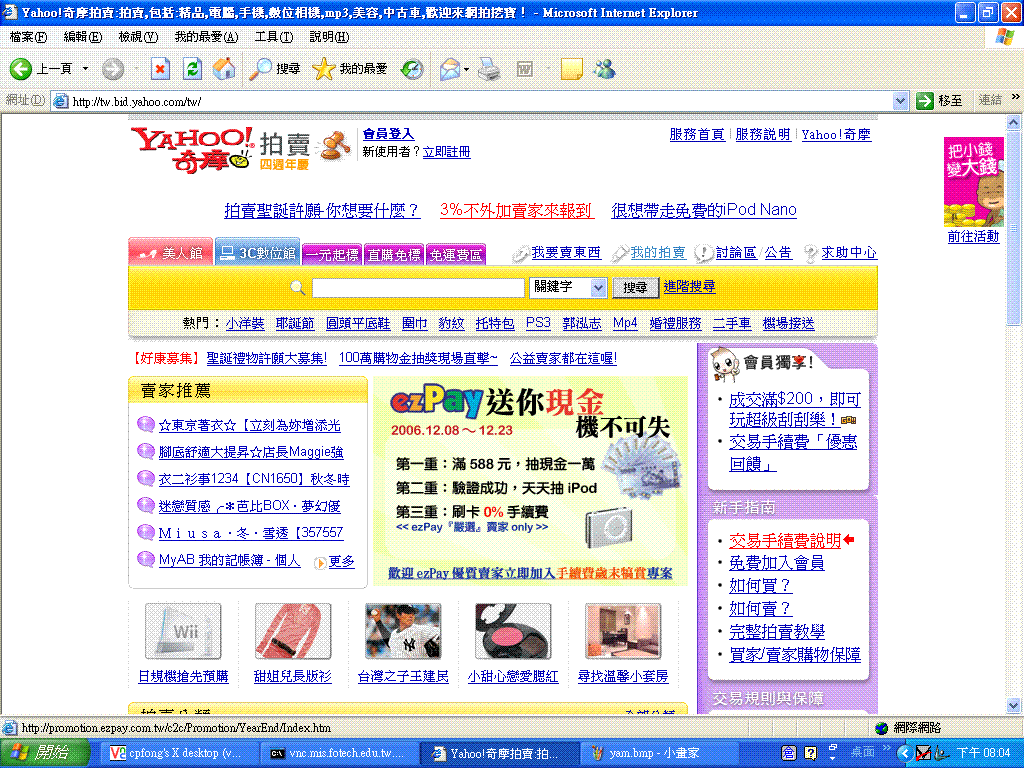
Task: Click the Stop loading toolbar icon
Action: (160, 69)
